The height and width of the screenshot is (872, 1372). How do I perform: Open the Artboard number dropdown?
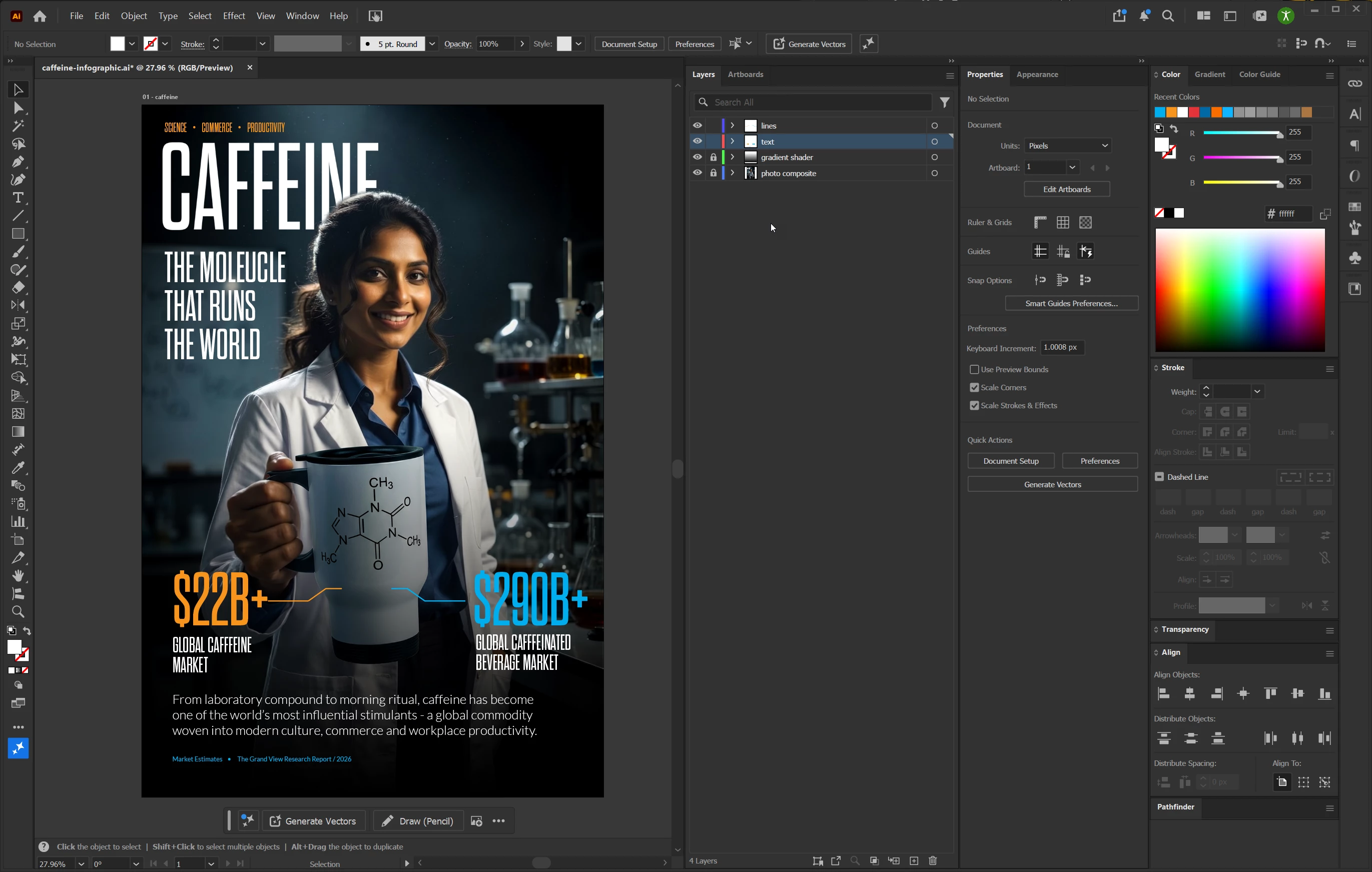[1072, 168]
